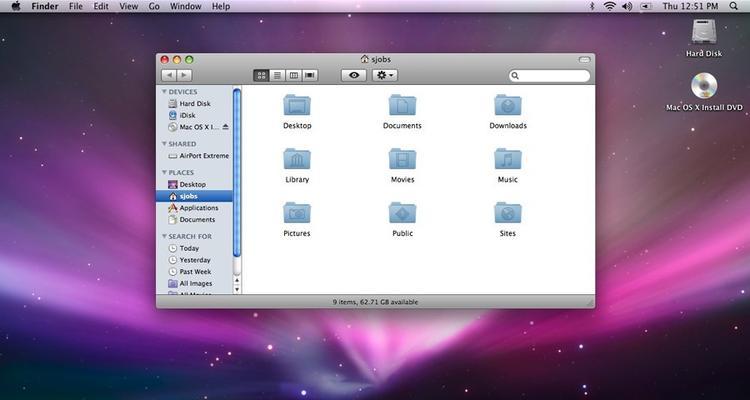The image size is (750, 400).
Task: Open the View menu
Action: [x=128, y=6]
